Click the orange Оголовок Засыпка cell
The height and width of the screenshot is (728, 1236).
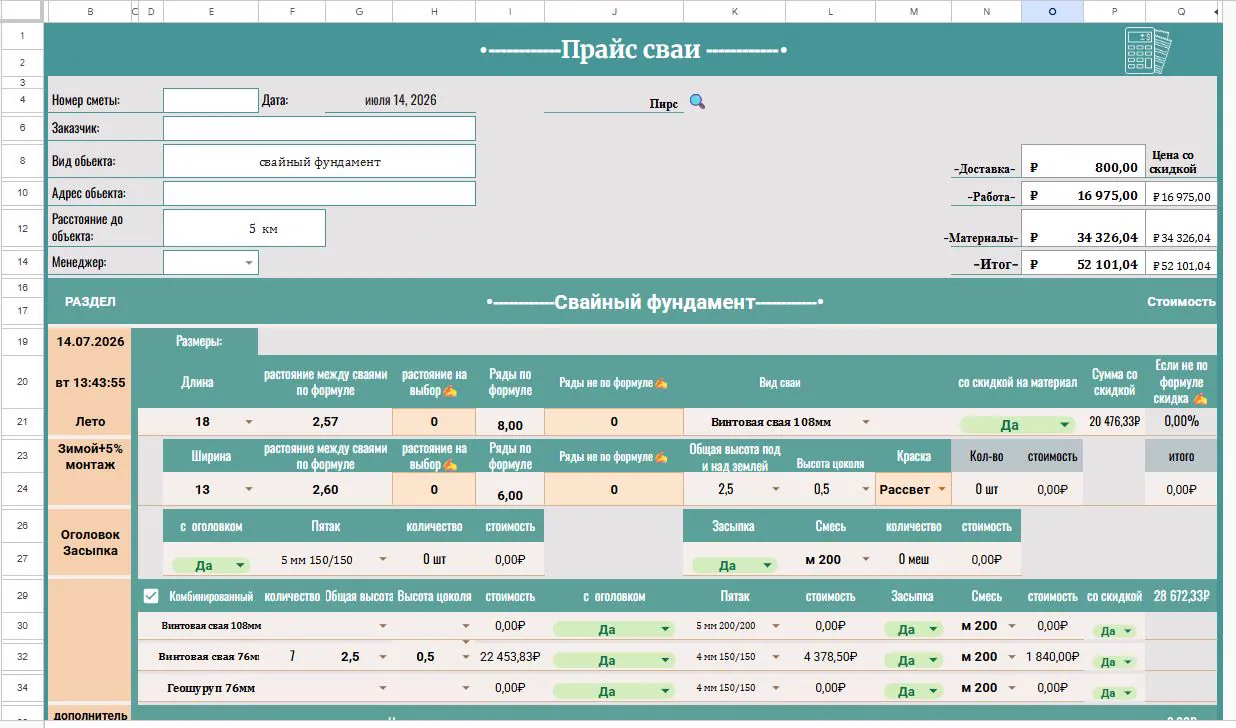coord(90,543)
